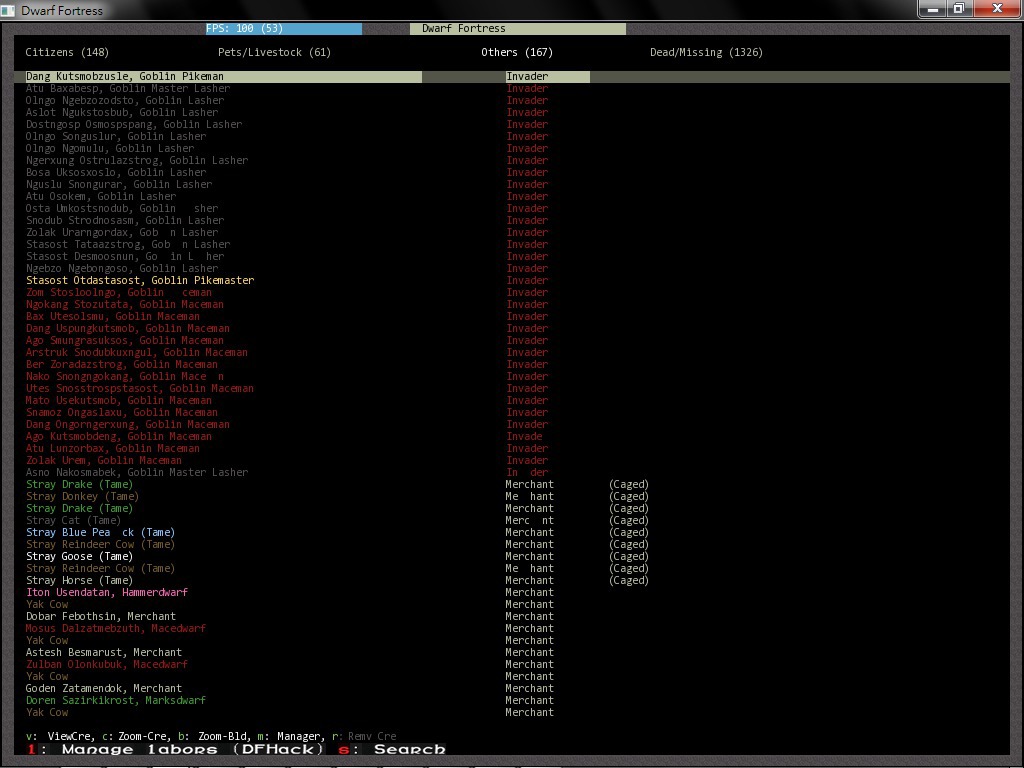
Task: Pick Dang Uspungkutsmob, Goblin Maceman
Action: point(128,328)
